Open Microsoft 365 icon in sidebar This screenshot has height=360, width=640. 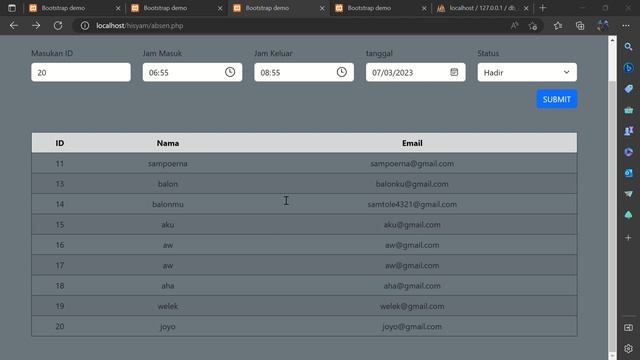pyautogui.click(x=629, y=152)
